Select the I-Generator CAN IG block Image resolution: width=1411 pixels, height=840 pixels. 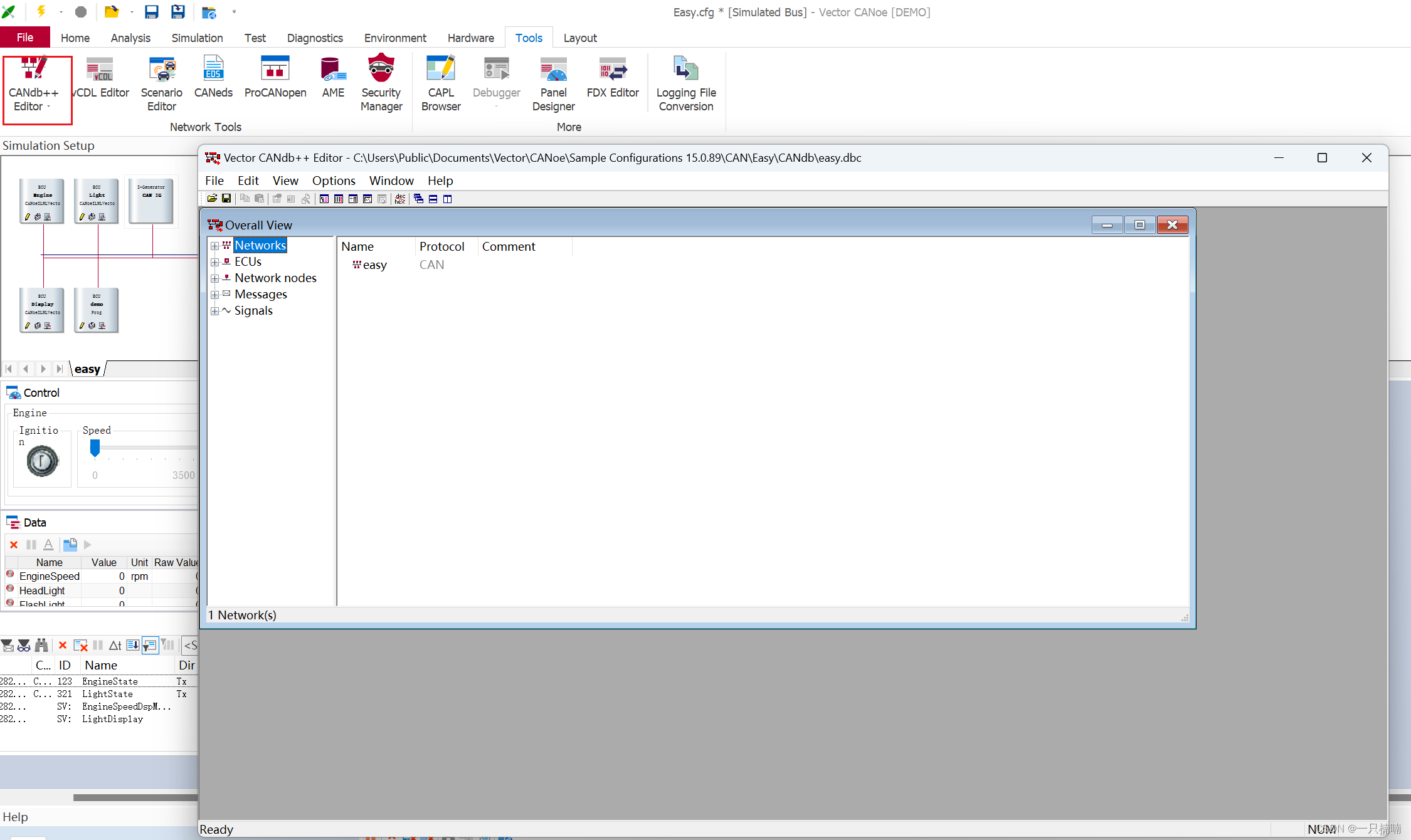[151, 201]
